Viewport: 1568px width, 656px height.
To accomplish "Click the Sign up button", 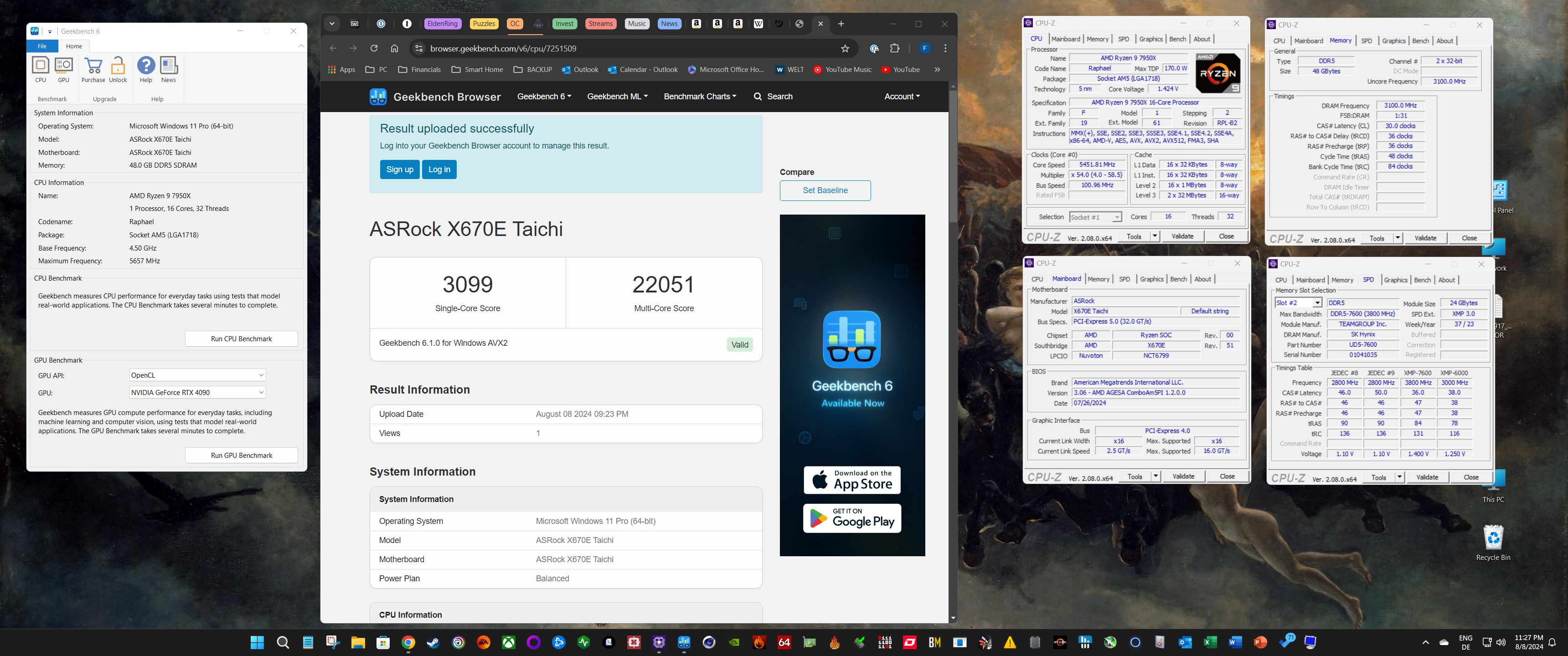I will (x=399, y=170).
